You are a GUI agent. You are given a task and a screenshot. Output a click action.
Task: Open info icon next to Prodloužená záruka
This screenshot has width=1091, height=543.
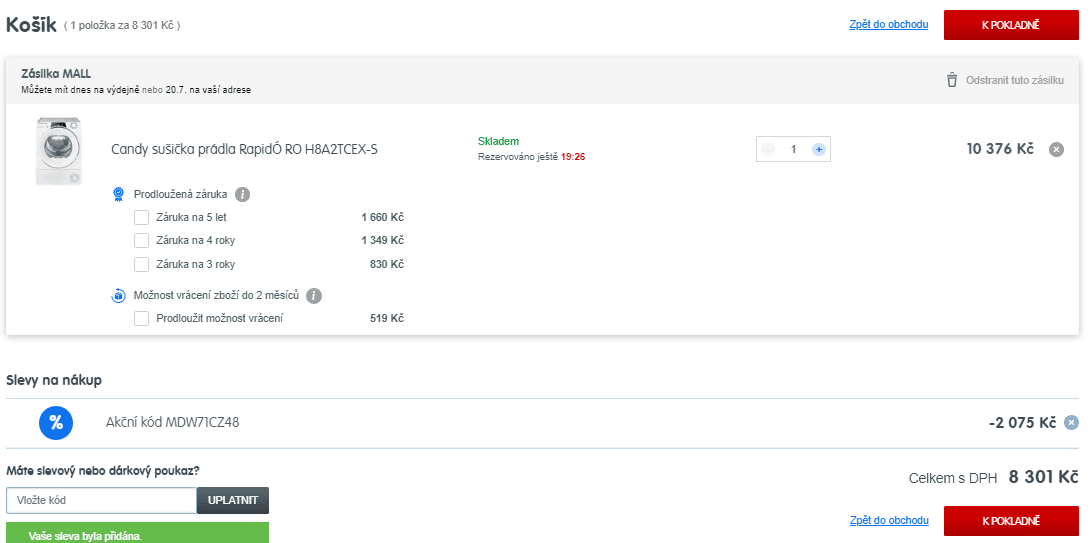pos(242,194)
